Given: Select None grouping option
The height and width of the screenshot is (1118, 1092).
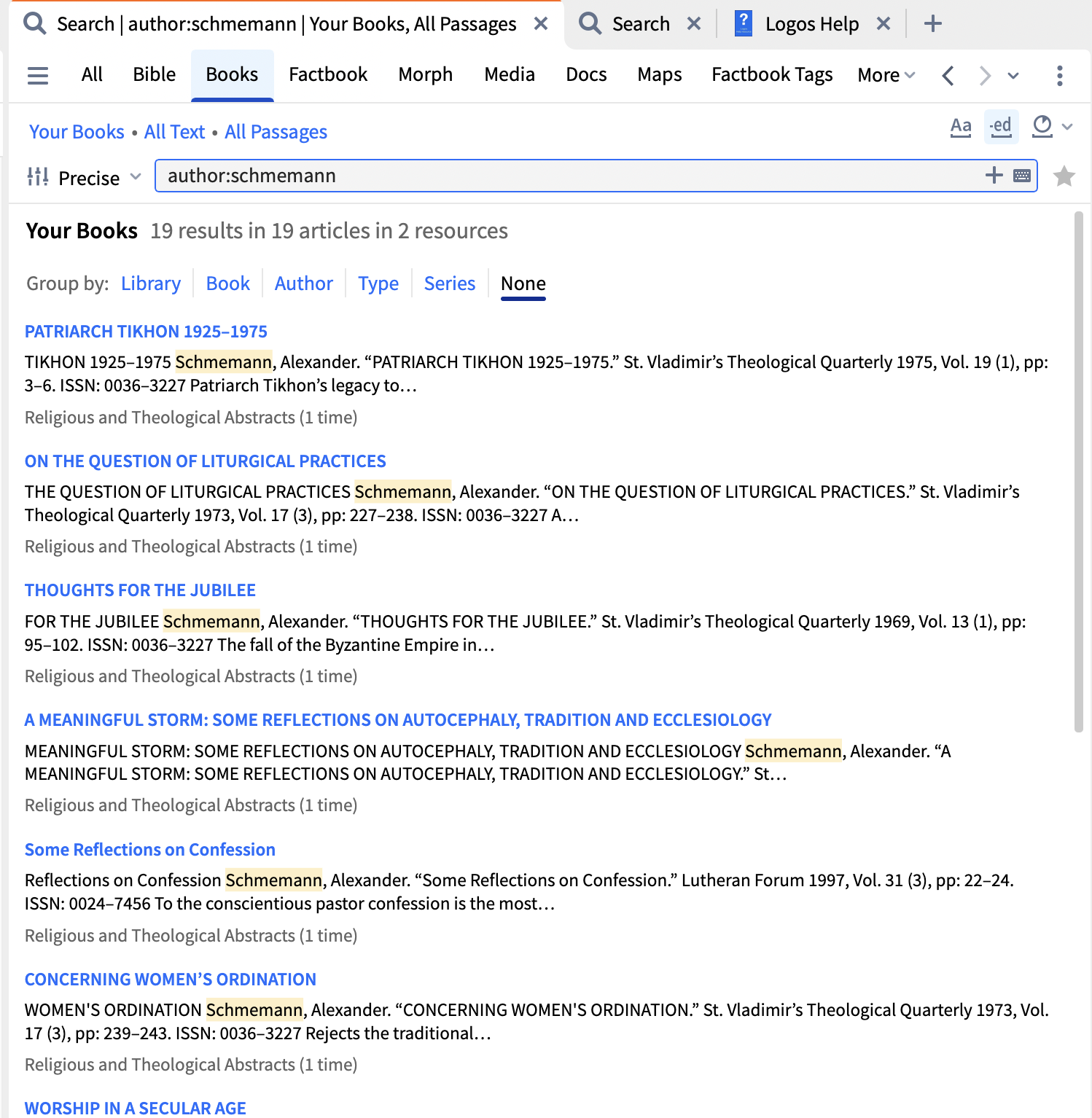Looking at the screenshot, I should tap(523, 284).
